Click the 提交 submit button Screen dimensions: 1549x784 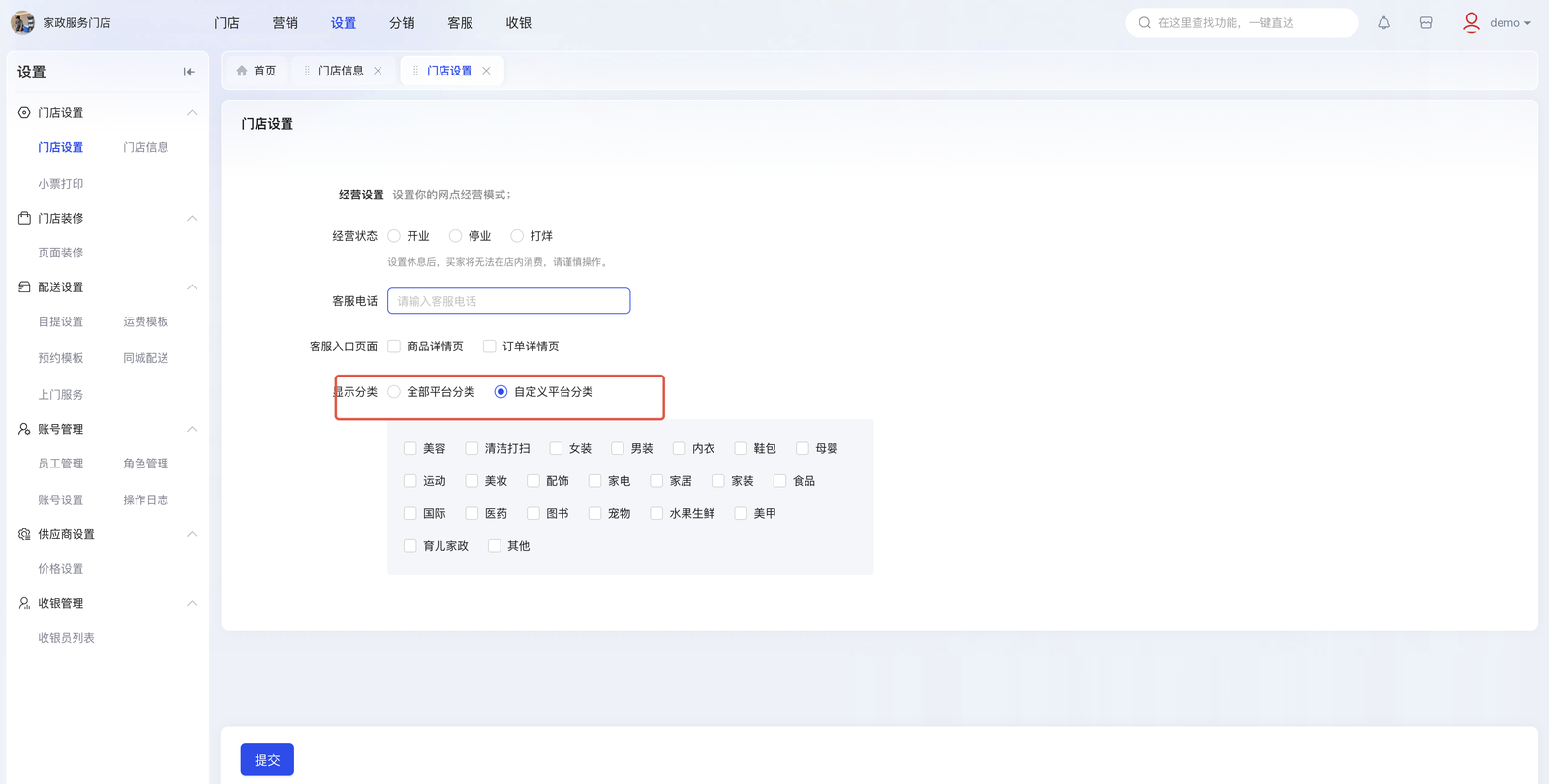tap(267, 760)
